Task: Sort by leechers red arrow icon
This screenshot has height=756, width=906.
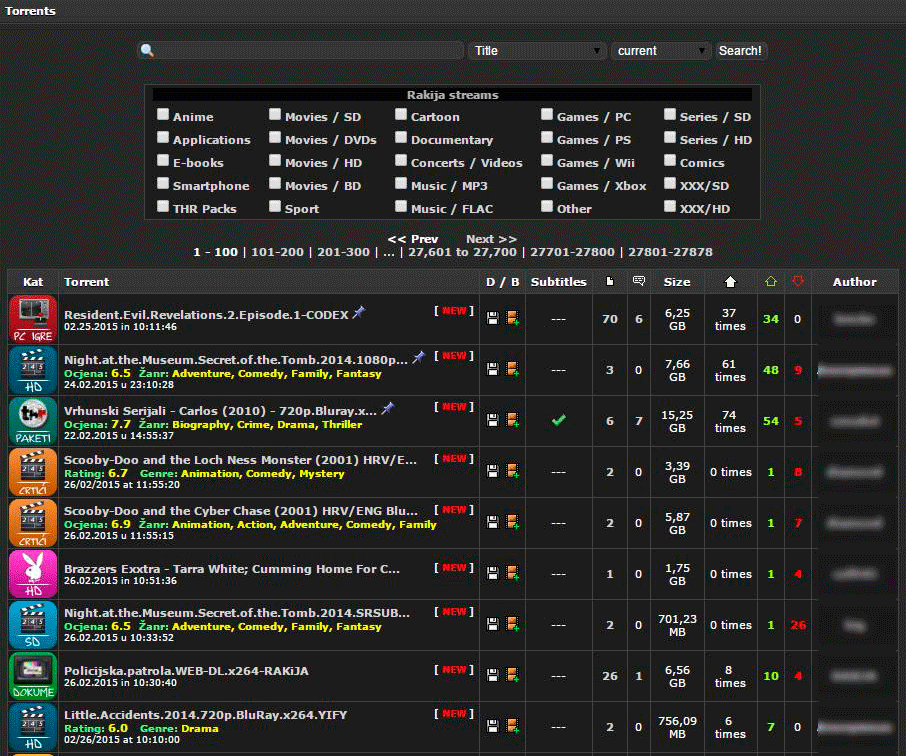Action: pyautogui.click(x=798, y=281)
